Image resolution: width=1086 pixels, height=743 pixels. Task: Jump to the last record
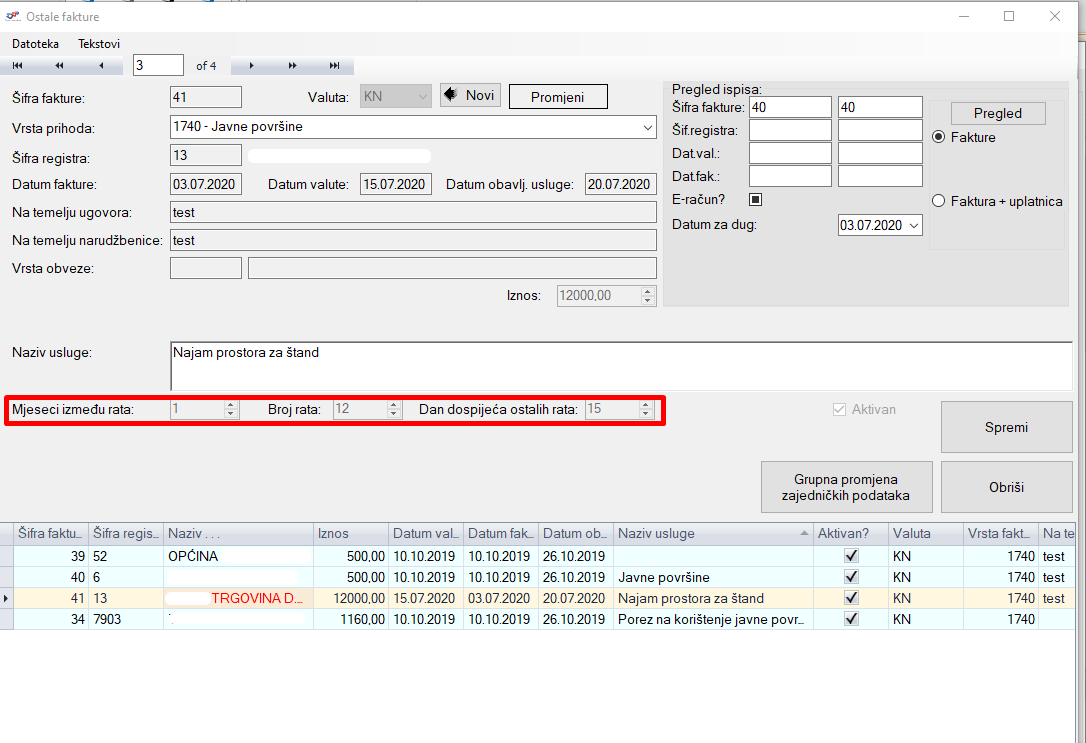[334, 66]
